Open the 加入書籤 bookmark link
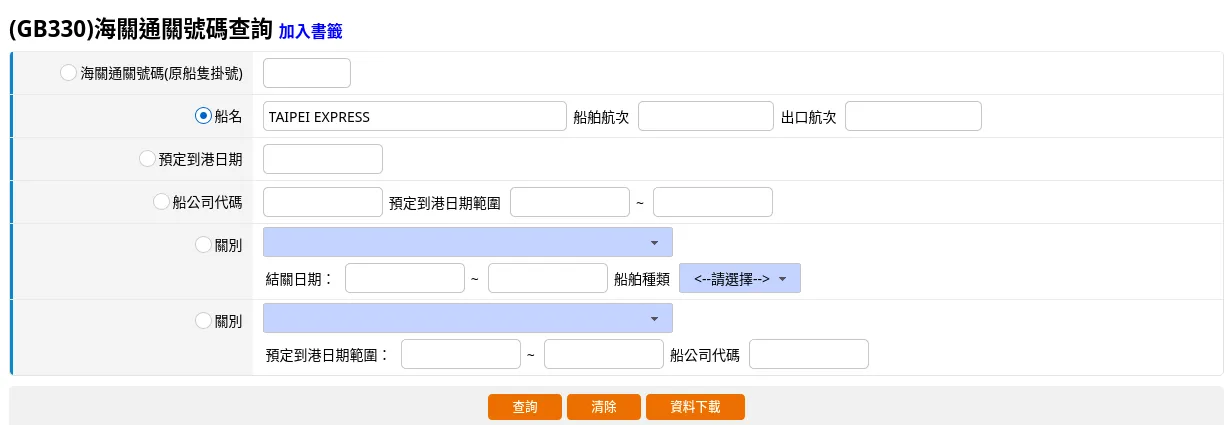The image size is (1224, 425). click(310, 32)
